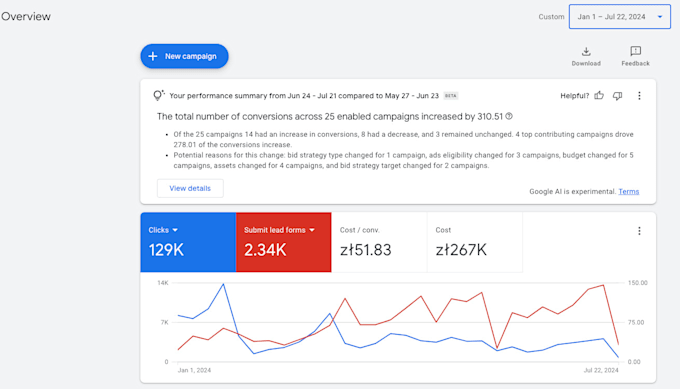This screenshot has width=680, height=389.
Task: Click the New campaign button
Action: (184, 56)
